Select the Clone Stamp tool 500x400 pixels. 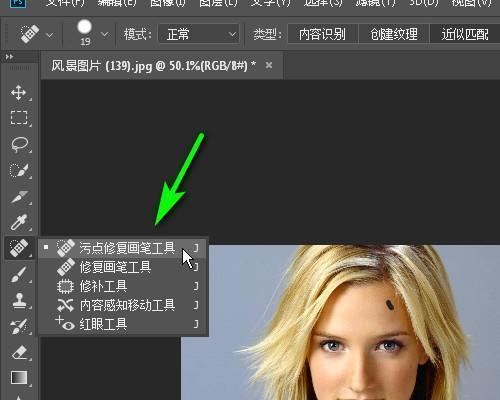(x=19, y=300)
